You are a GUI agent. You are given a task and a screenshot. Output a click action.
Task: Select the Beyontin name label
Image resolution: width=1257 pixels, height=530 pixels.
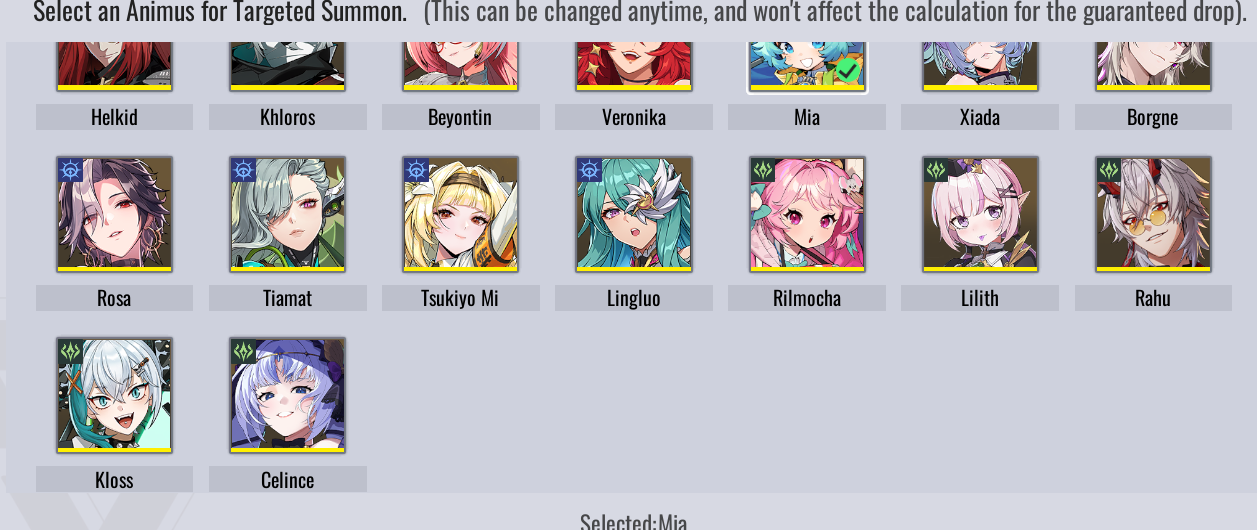coord(461,117)
